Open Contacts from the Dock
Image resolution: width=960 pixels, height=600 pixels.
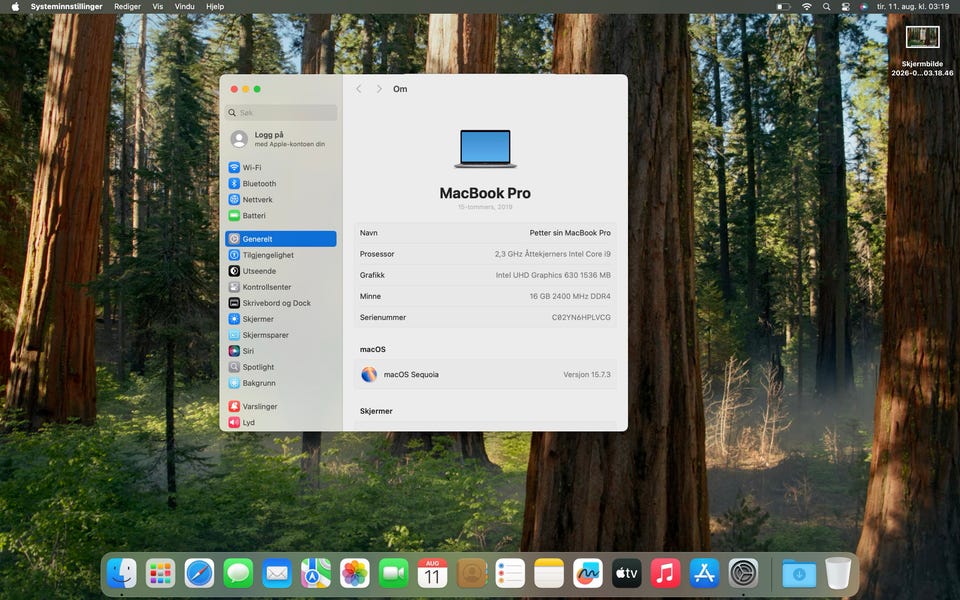pos(471,574)
